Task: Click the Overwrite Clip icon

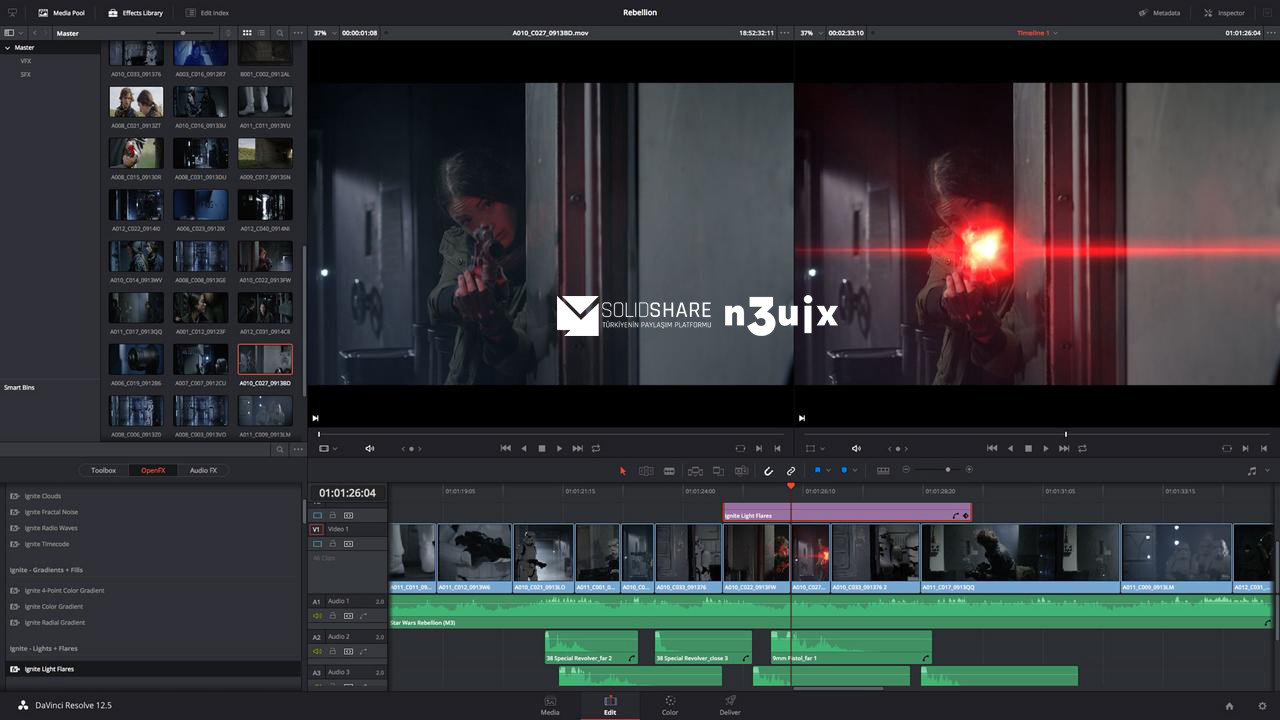Action: 718,470
